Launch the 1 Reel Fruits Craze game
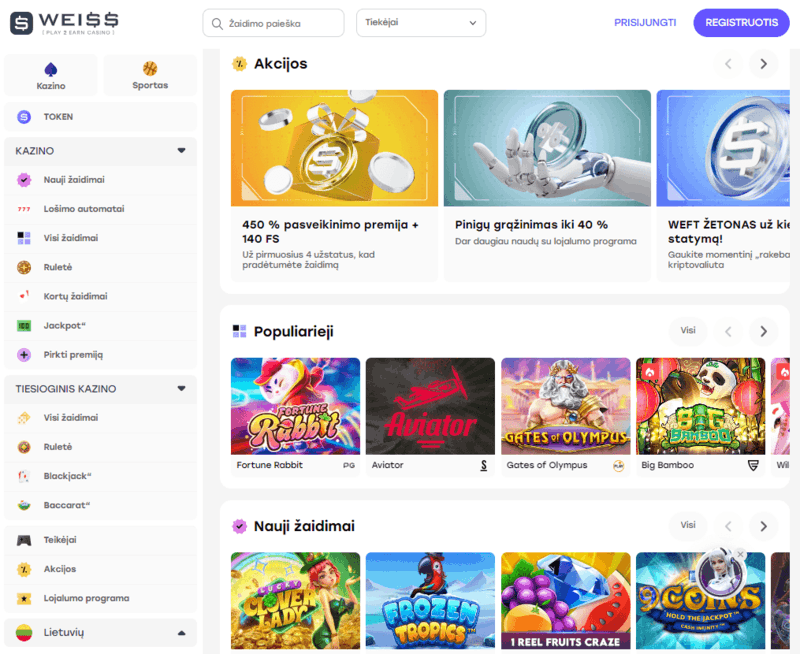The height and width of the screenshot is (654, 800). (565, 601)
